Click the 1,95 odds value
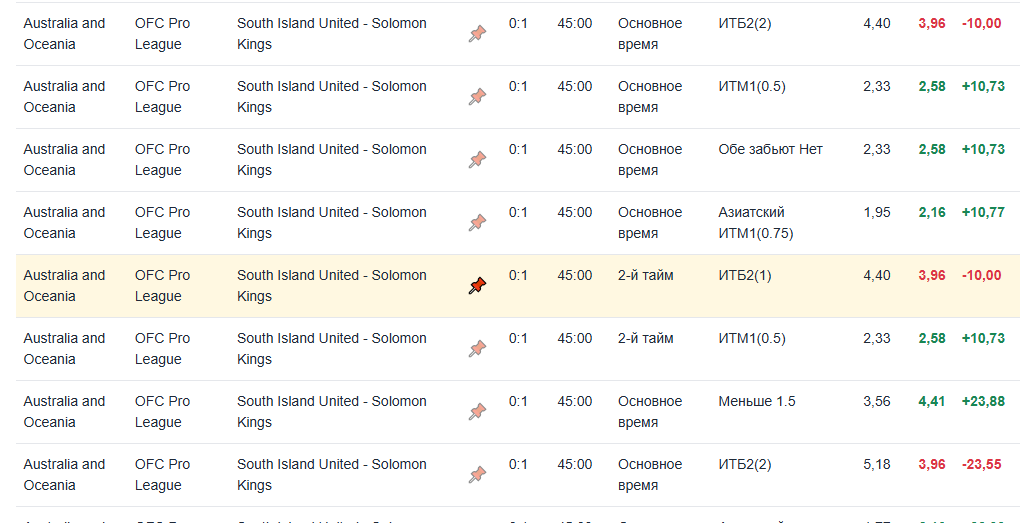This screenshot has height=523, width=1020. point(876,212)
